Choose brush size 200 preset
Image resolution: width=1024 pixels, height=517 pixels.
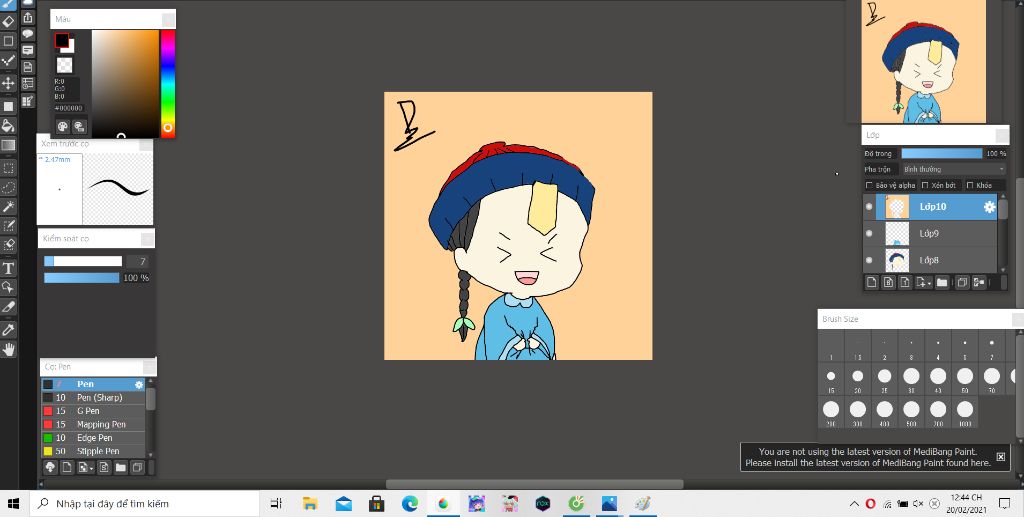[831, 413]
